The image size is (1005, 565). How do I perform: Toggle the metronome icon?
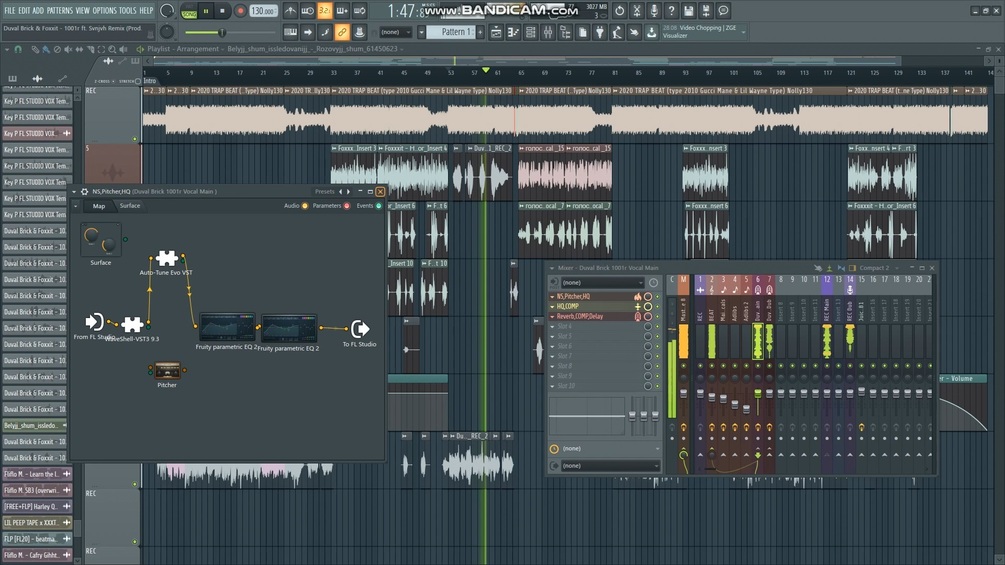point(290,11)
